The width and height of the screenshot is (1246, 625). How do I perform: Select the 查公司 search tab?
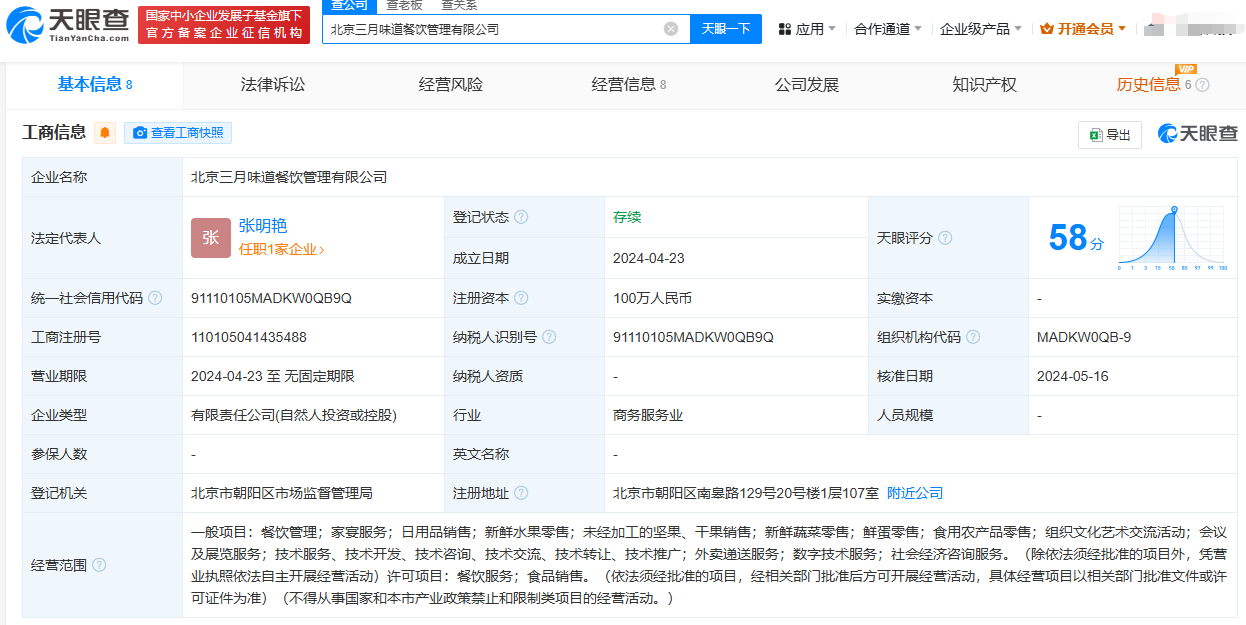(349, 5)
